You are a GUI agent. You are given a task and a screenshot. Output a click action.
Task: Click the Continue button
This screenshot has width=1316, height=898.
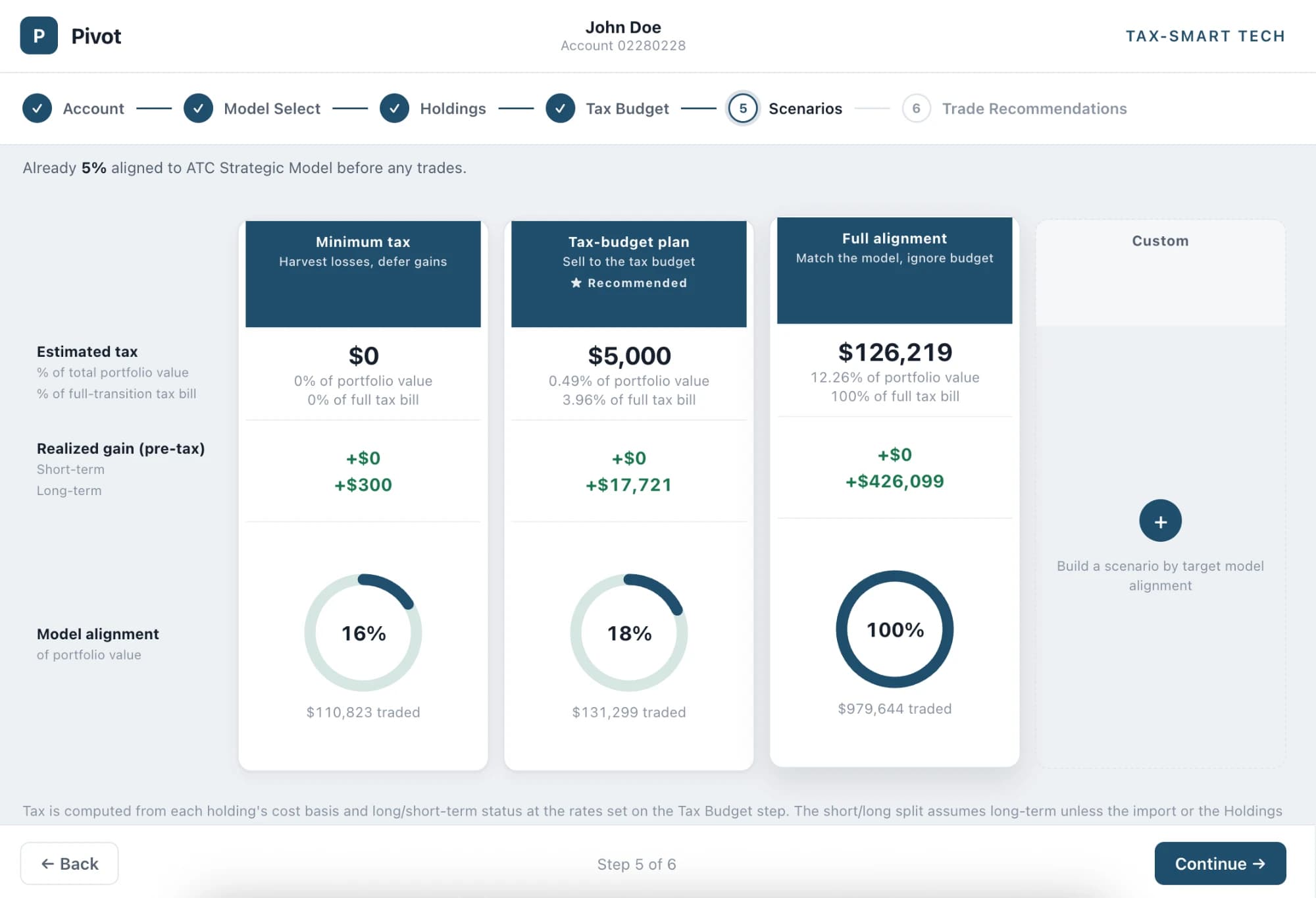pos(1220,863)
